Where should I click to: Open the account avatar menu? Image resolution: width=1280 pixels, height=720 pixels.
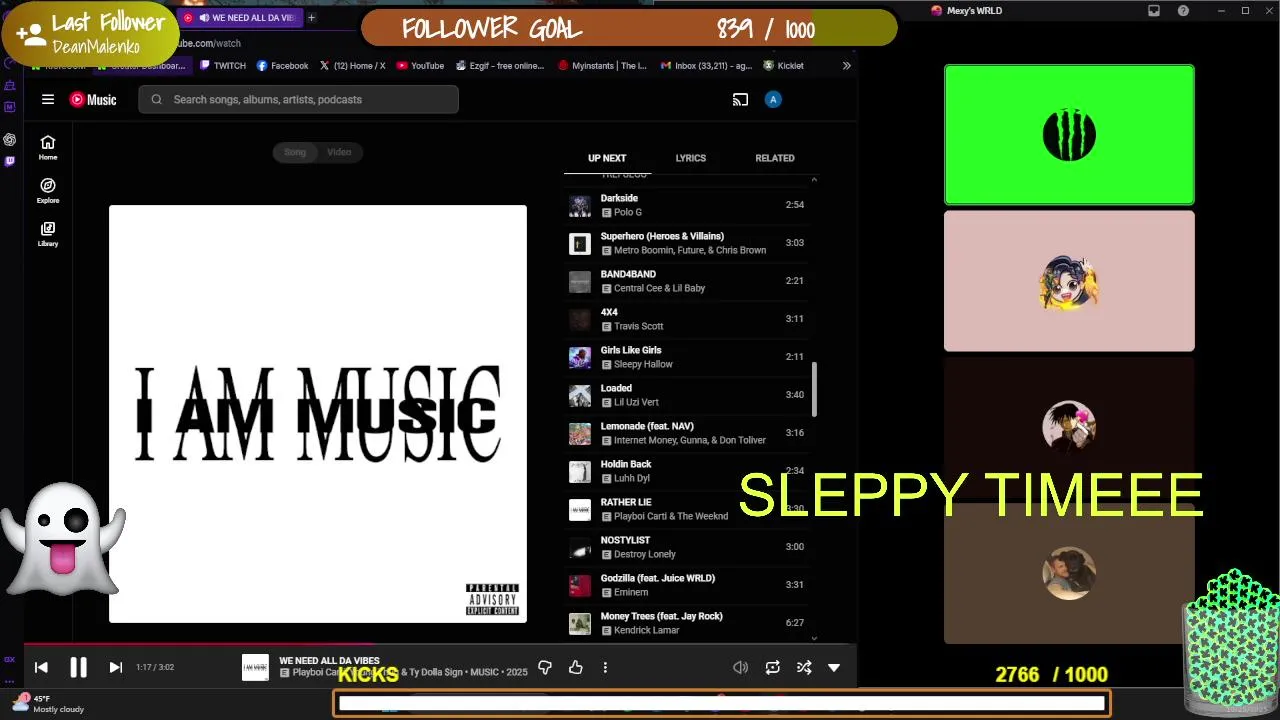(x=773, y=99)
